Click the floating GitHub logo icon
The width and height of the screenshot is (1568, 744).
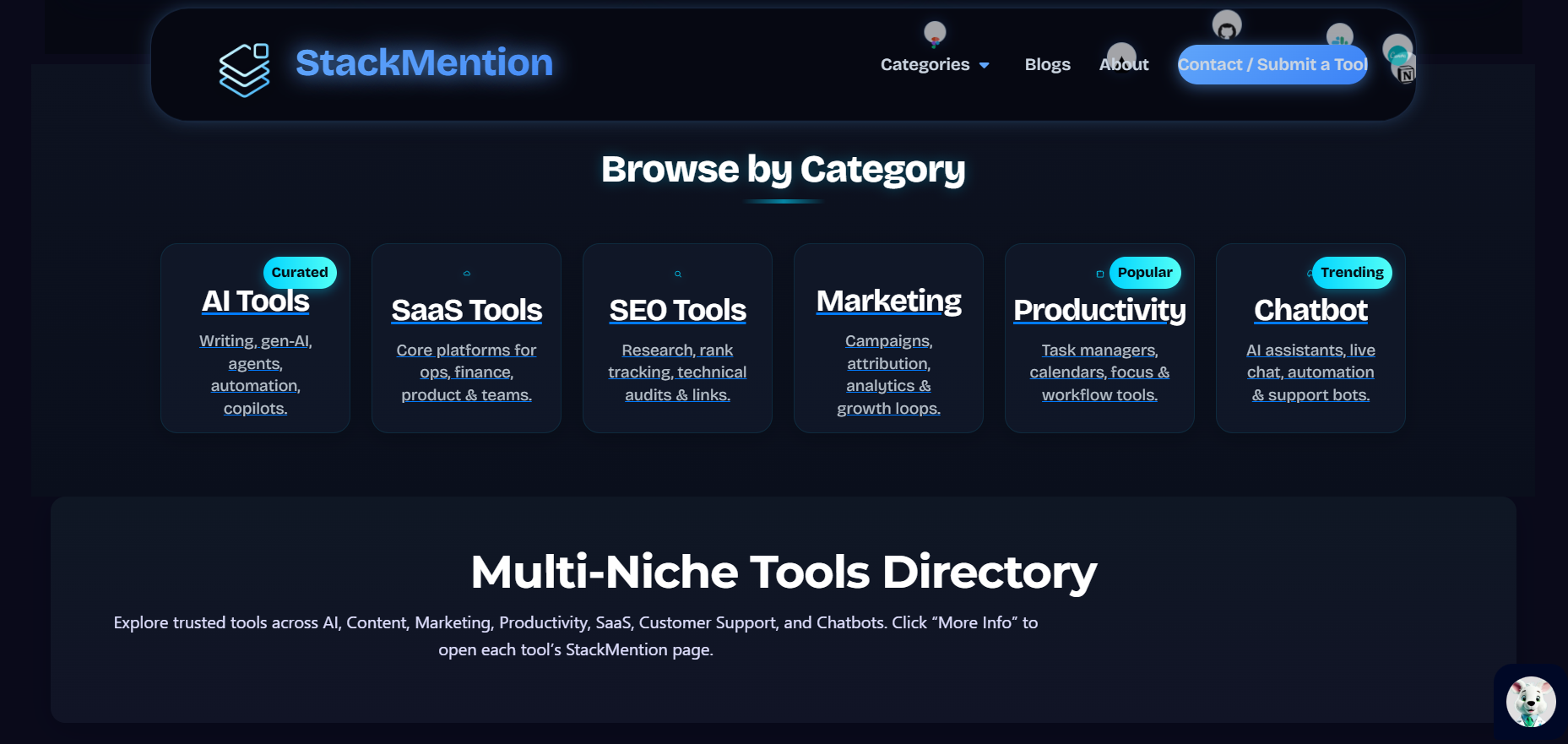[x=1227, y=25]
